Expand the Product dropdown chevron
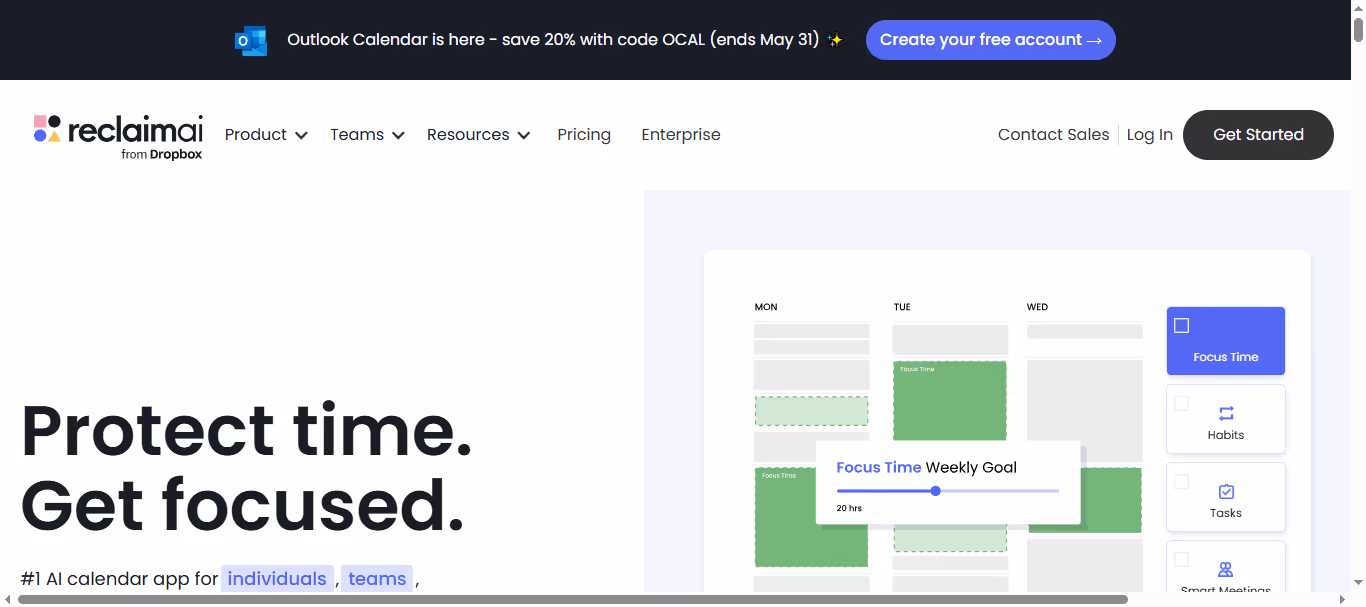The width and height of the screenshot is (1366, 607). coord(301,135)
